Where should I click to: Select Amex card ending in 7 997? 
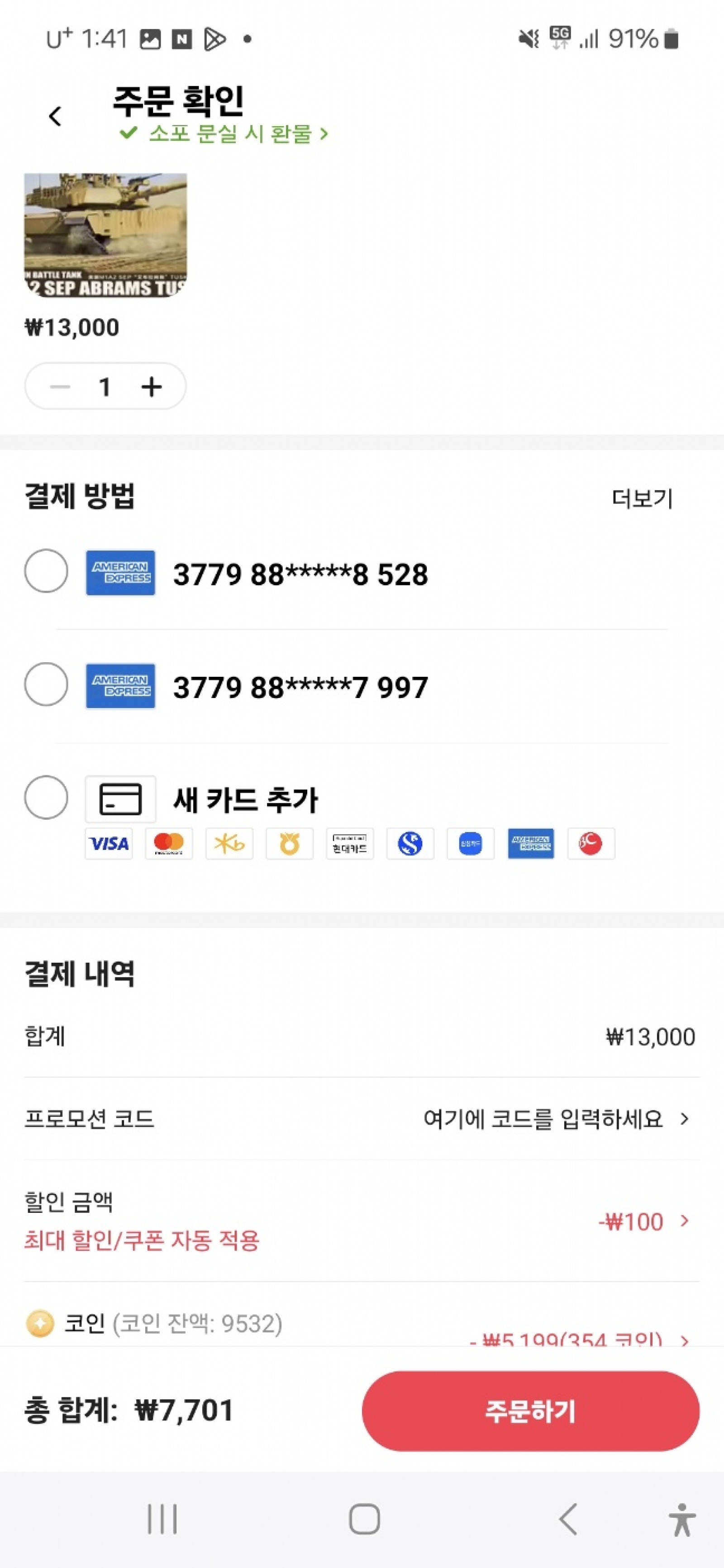46,684
